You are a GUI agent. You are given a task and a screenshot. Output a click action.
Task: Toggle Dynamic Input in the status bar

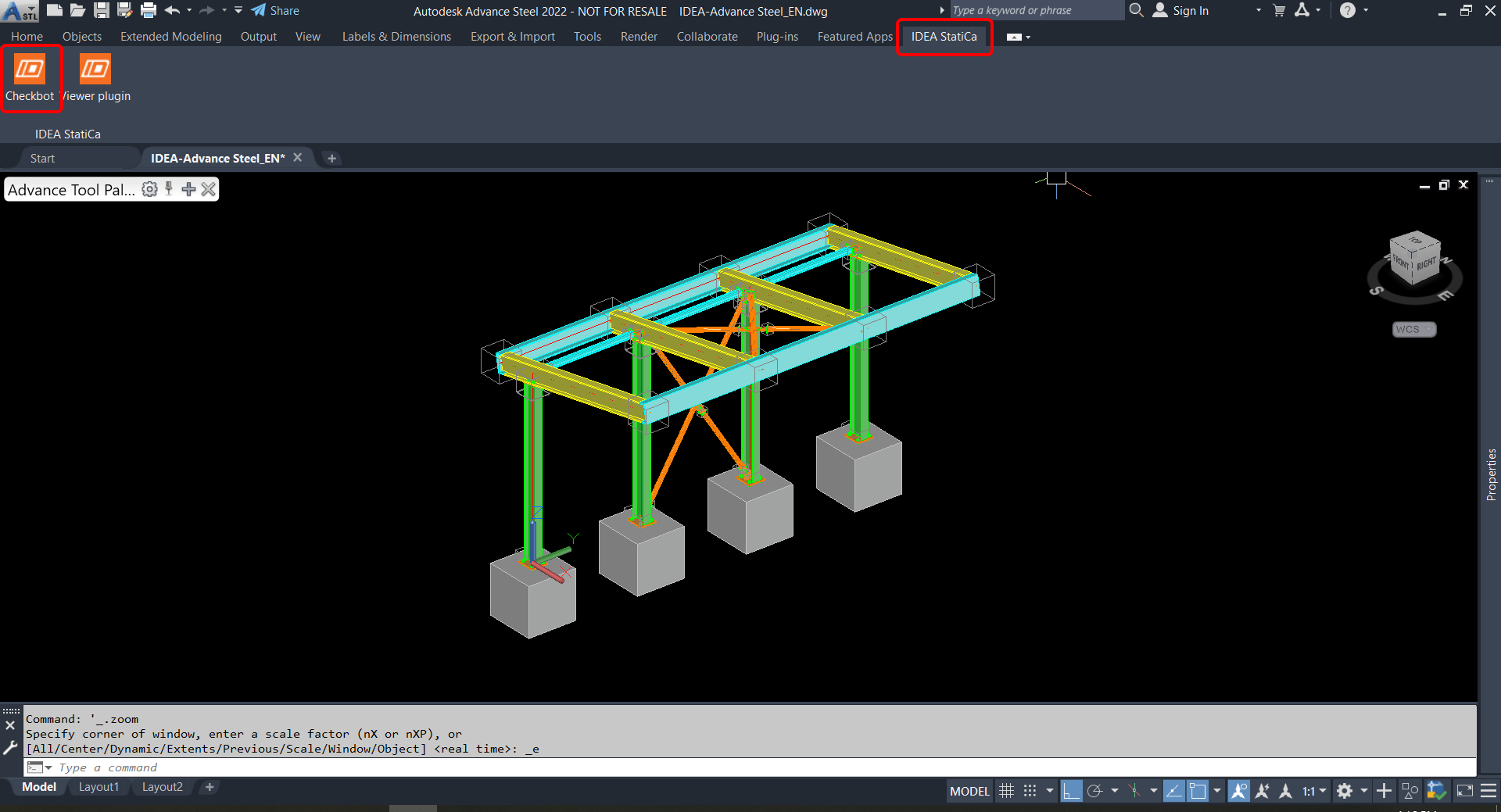(1174, 791)
